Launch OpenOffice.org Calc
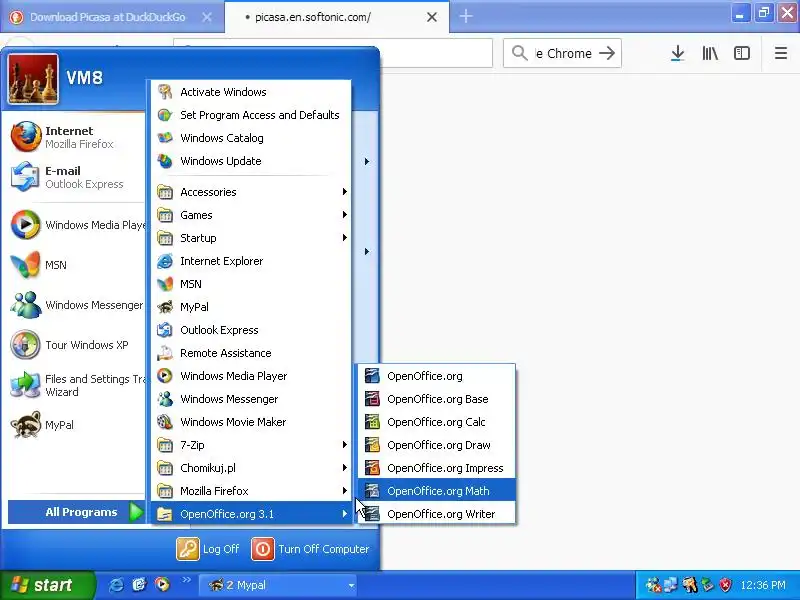This screenshot has height=600, width=800. [x=437, y=422]
